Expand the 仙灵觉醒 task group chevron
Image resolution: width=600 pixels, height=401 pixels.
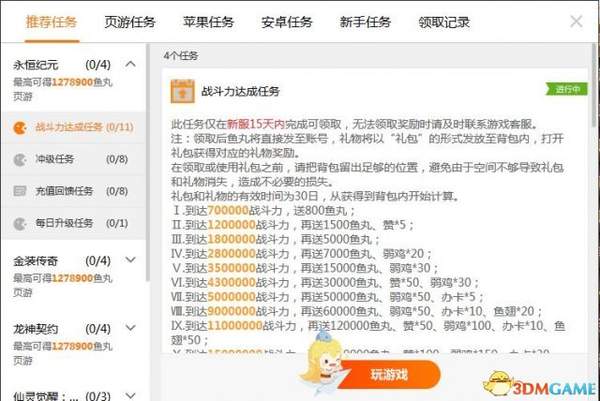[x=130, y=395]
